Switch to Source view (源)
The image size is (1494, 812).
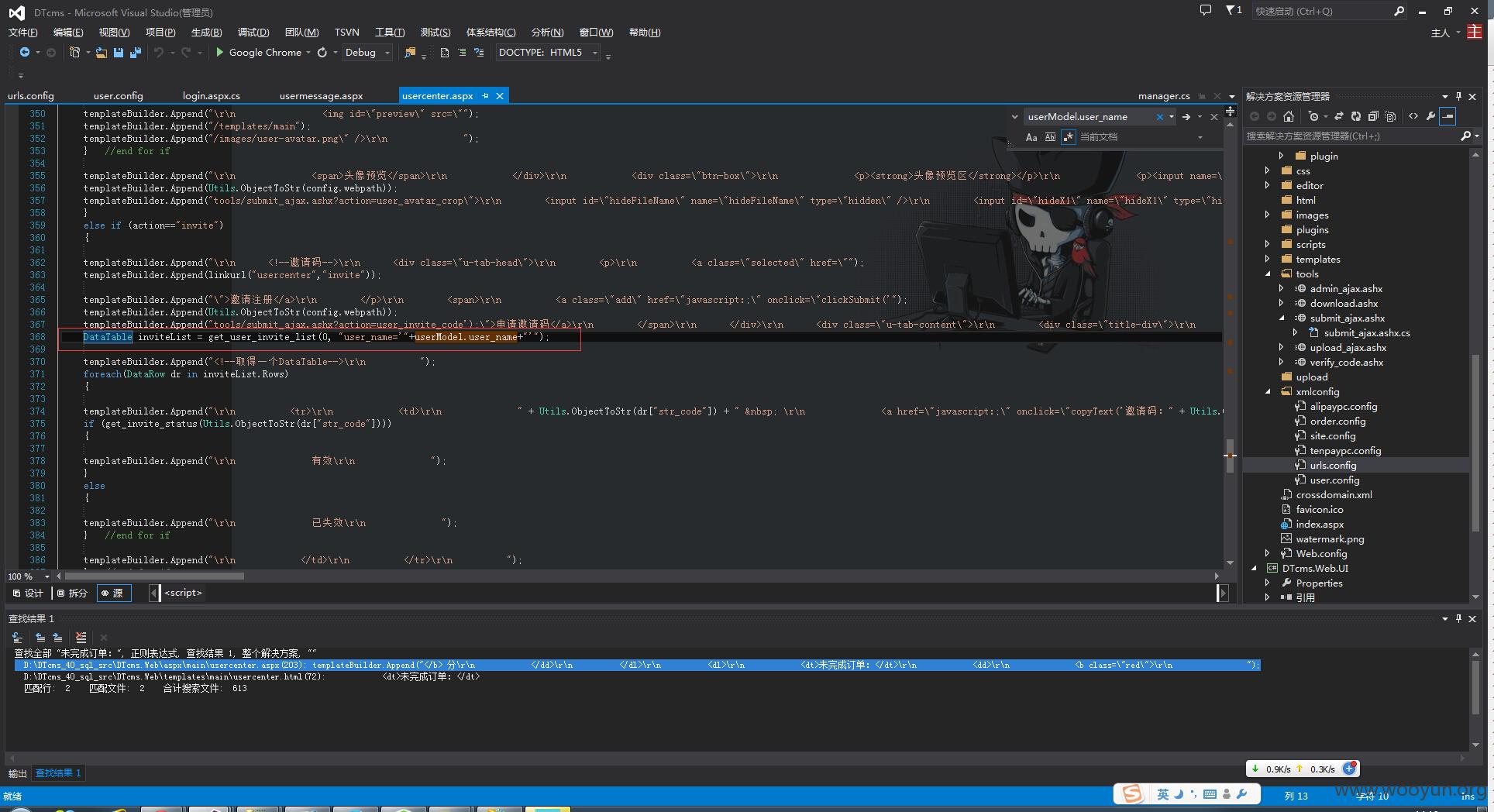click(x=113, y=593)
